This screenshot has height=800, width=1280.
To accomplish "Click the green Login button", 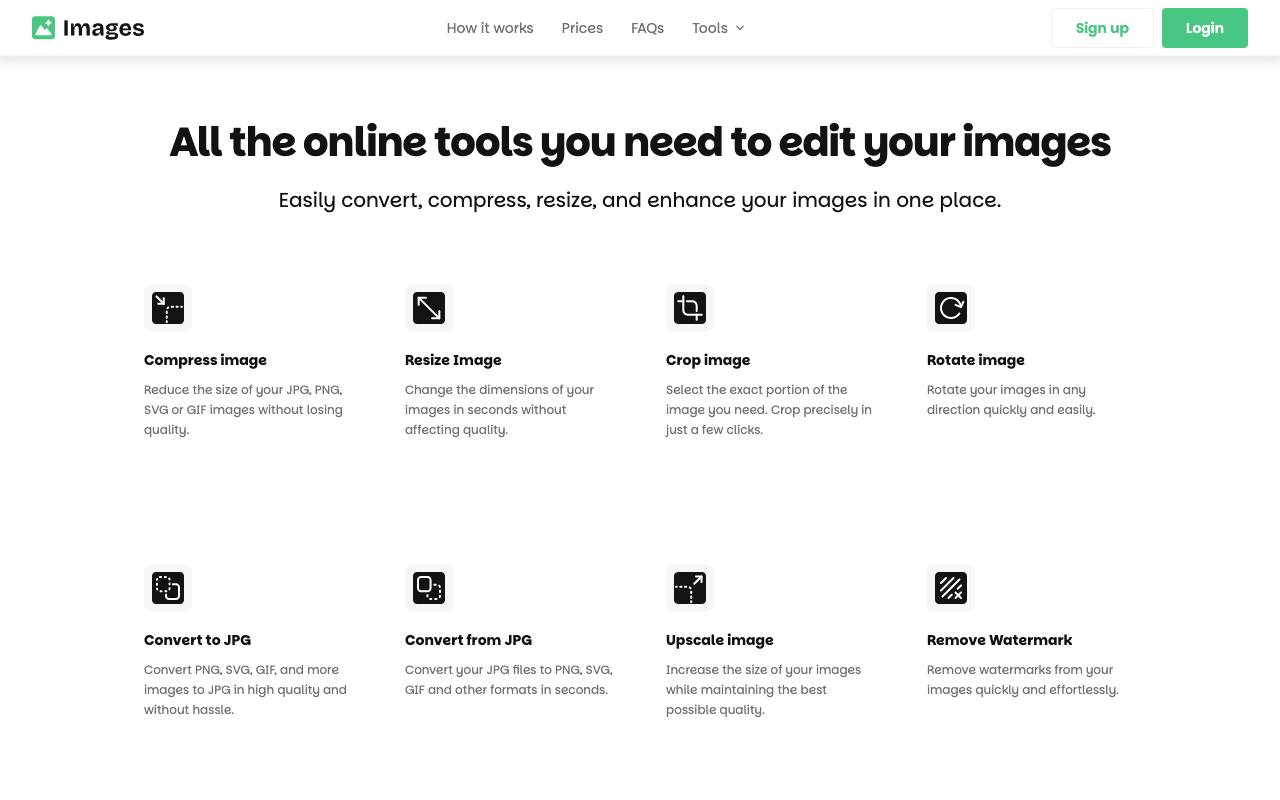I will click(x=1205, y=28).
